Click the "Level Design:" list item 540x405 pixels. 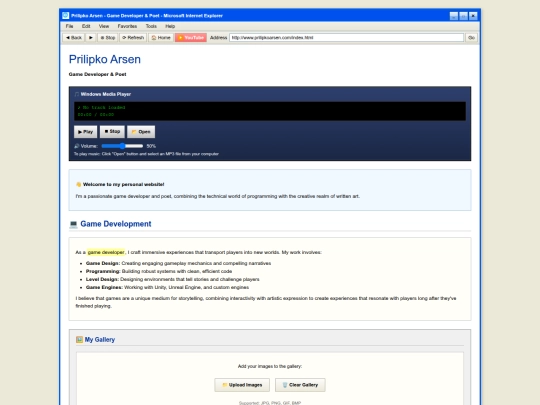[173, 279]
